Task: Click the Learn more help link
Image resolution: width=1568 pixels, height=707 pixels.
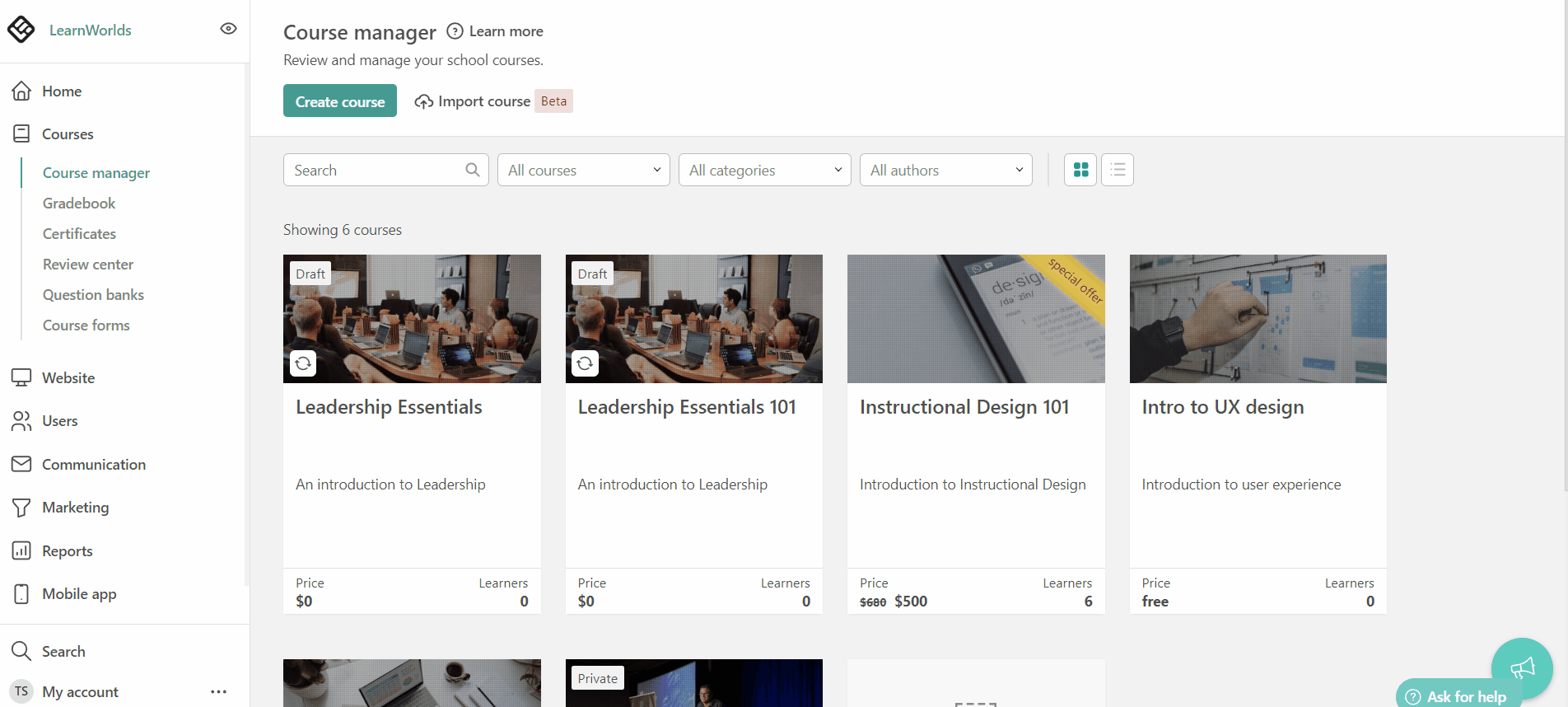Action: tap(506, 31)
